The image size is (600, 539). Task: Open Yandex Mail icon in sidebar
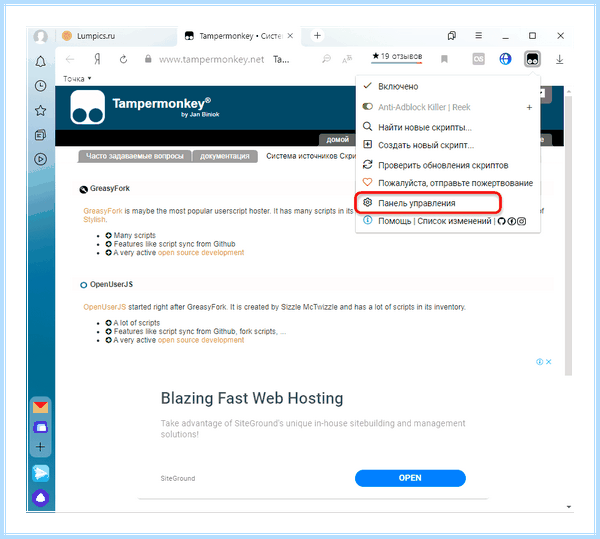41,407
